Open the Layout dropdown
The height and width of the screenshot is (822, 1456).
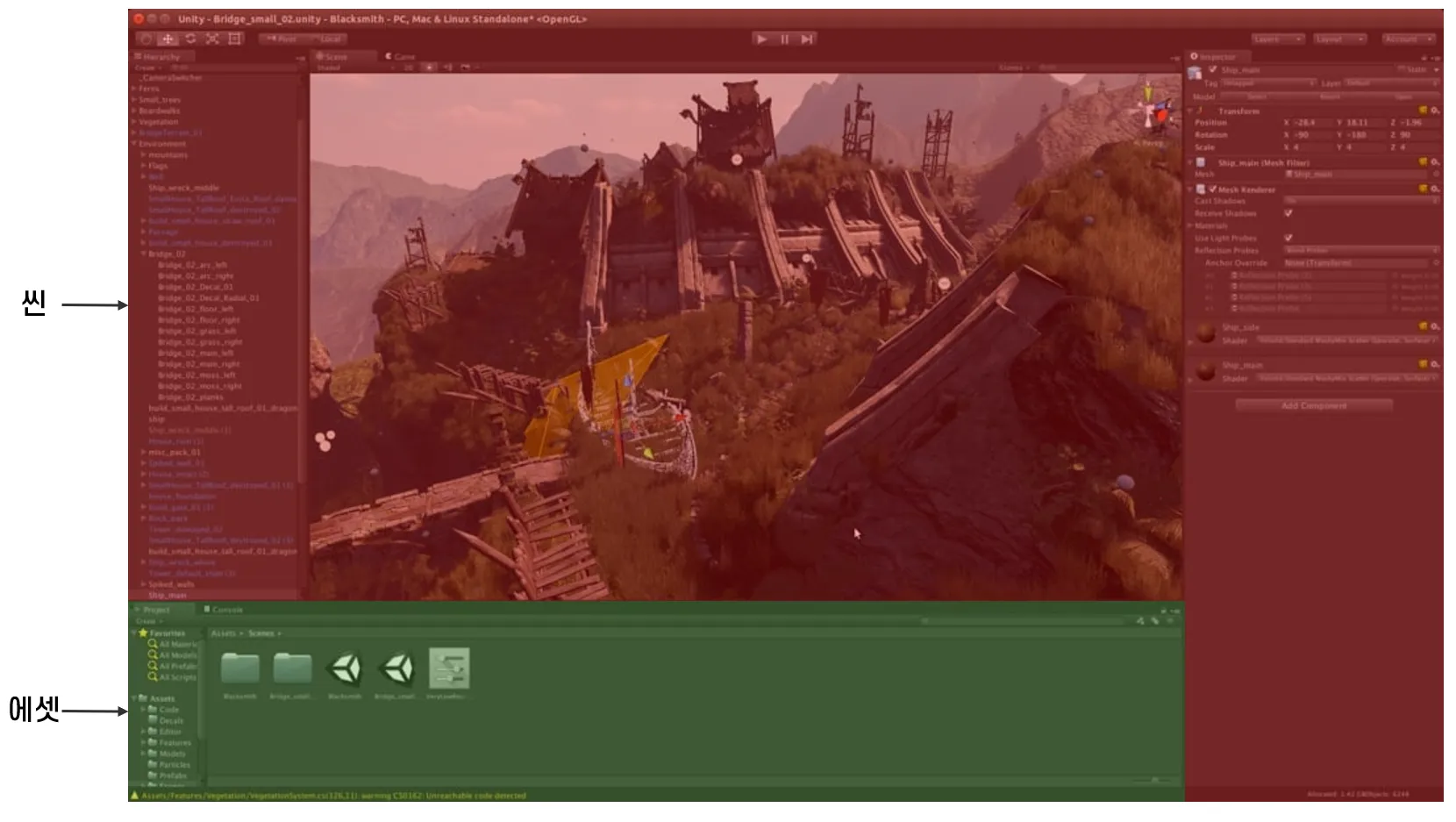pyautogui.click(x=1339, y=39)
